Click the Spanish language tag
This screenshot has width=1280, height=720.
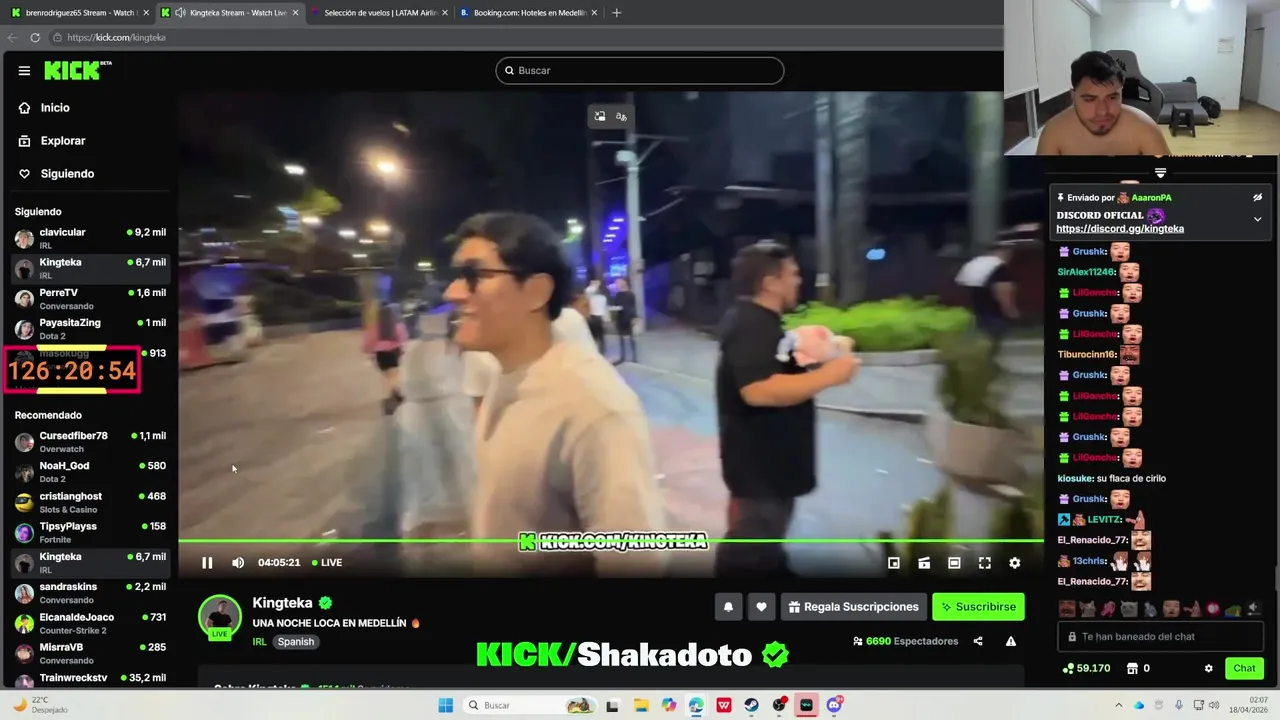coord(295,642)
